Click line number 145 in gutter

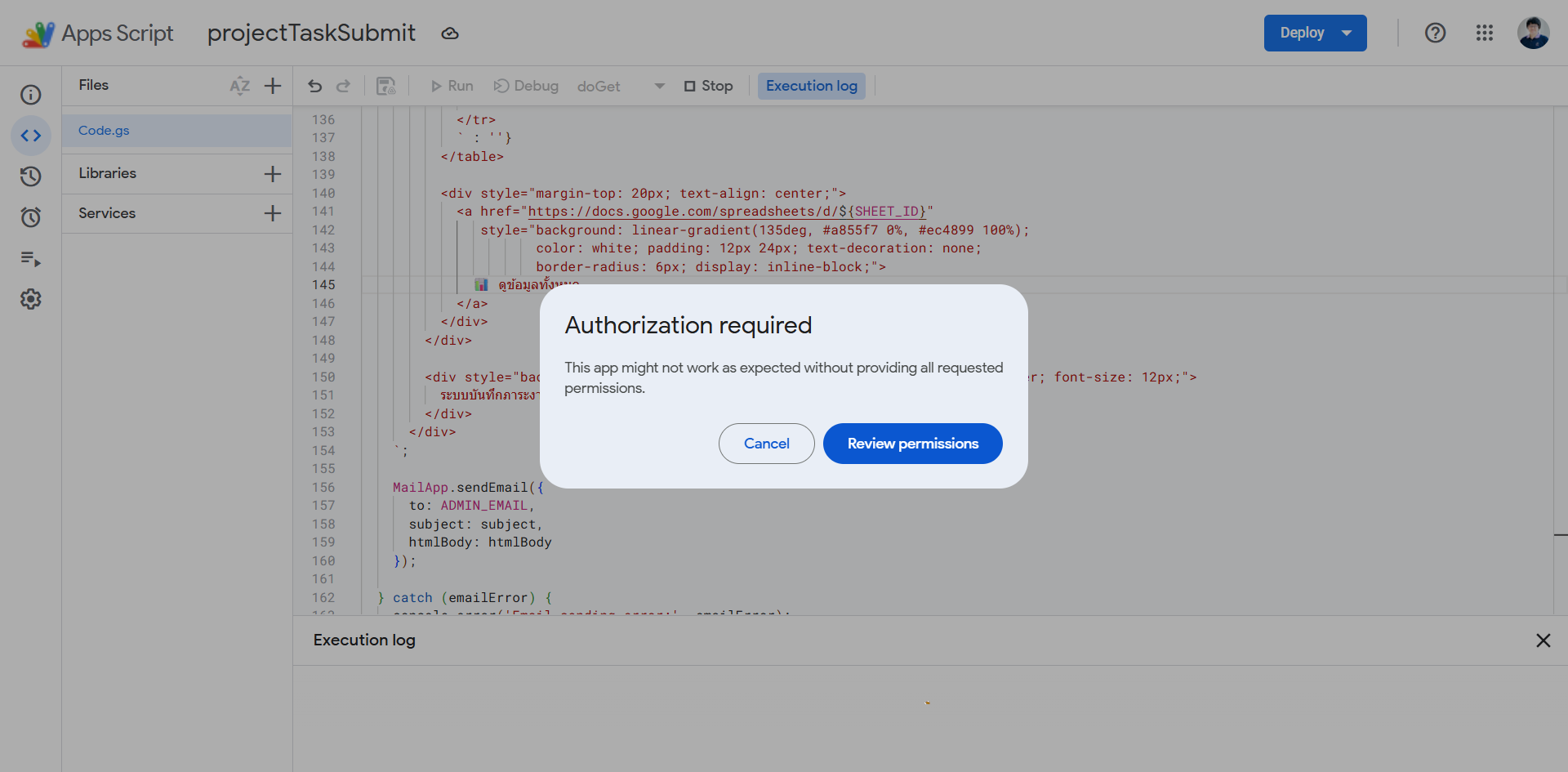coord(323,285)
